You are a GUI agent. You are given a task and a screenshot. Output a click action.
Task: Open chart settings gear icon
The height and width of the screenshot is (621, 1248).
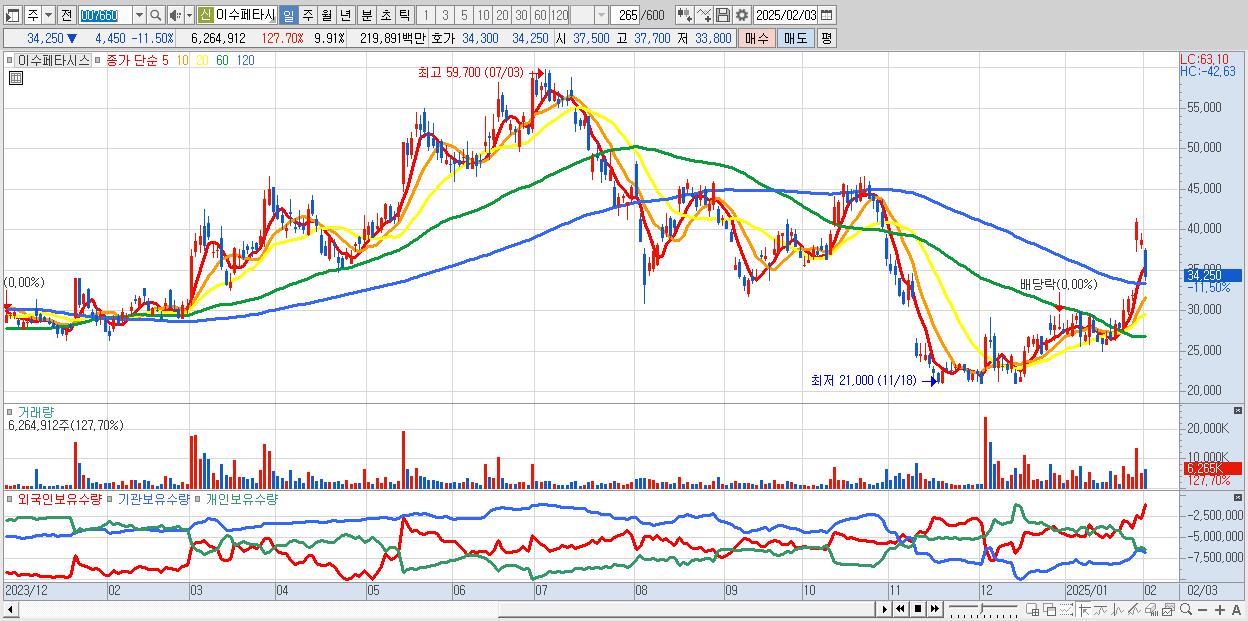(741, 15)
